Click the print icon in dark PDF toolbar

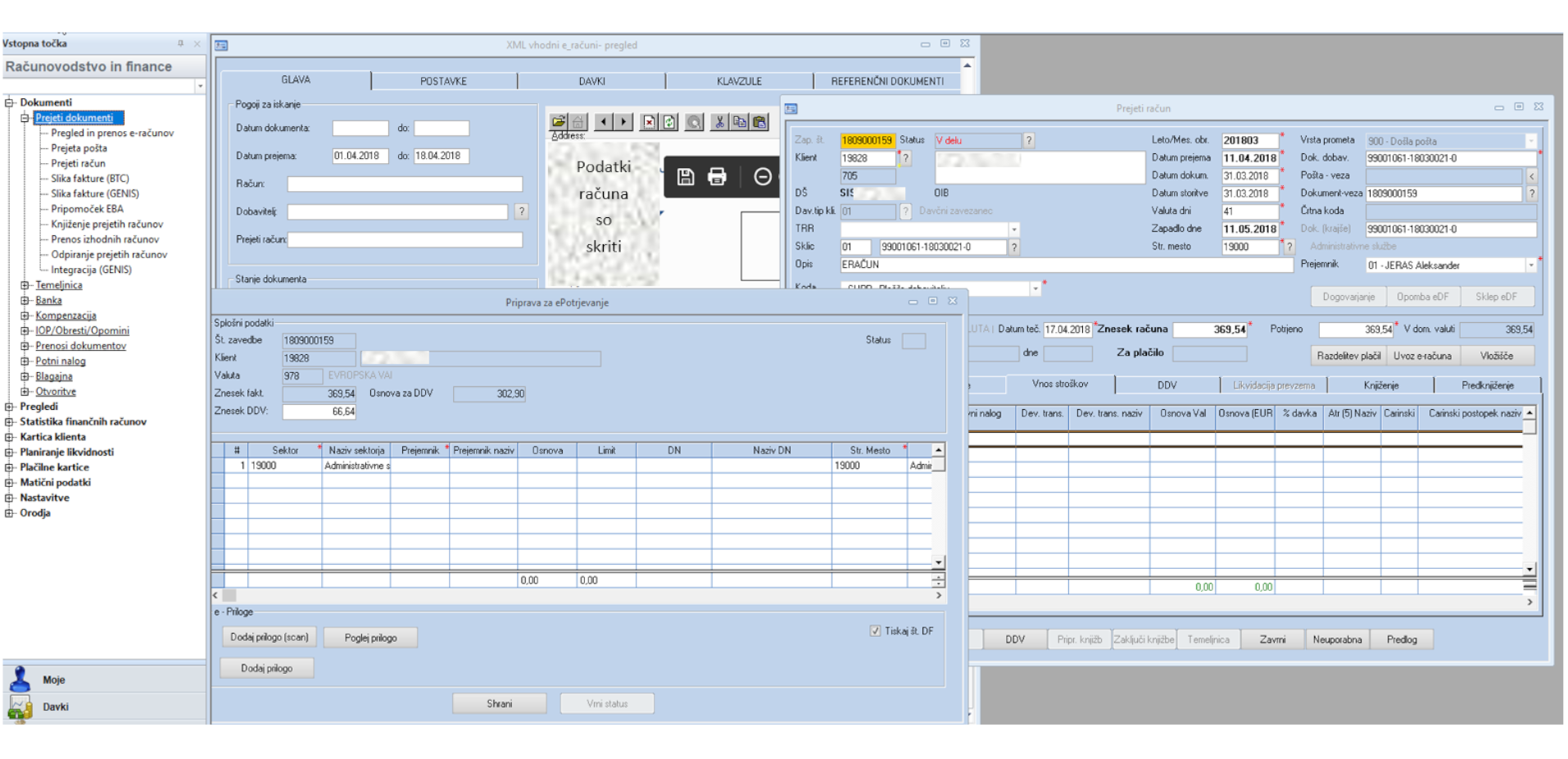click(x=717, y=177)
